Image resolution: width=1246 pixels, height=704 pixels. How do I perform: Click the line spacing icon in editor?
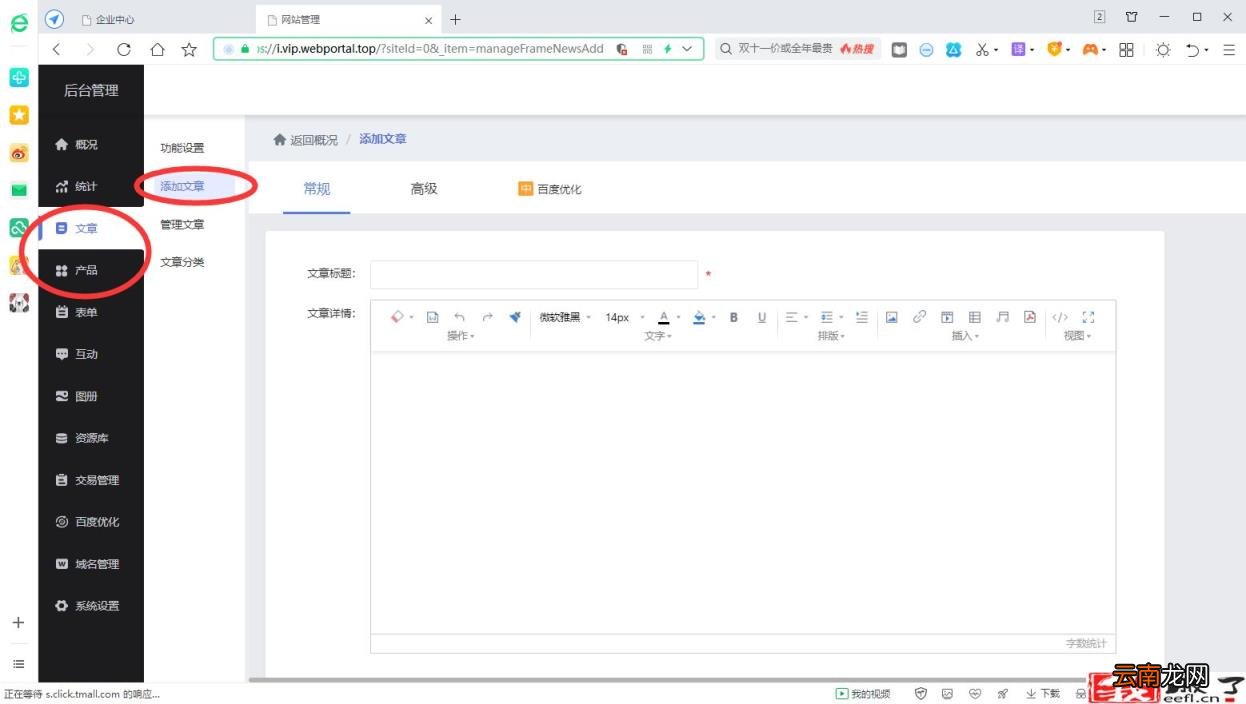(x=862, y=317)
